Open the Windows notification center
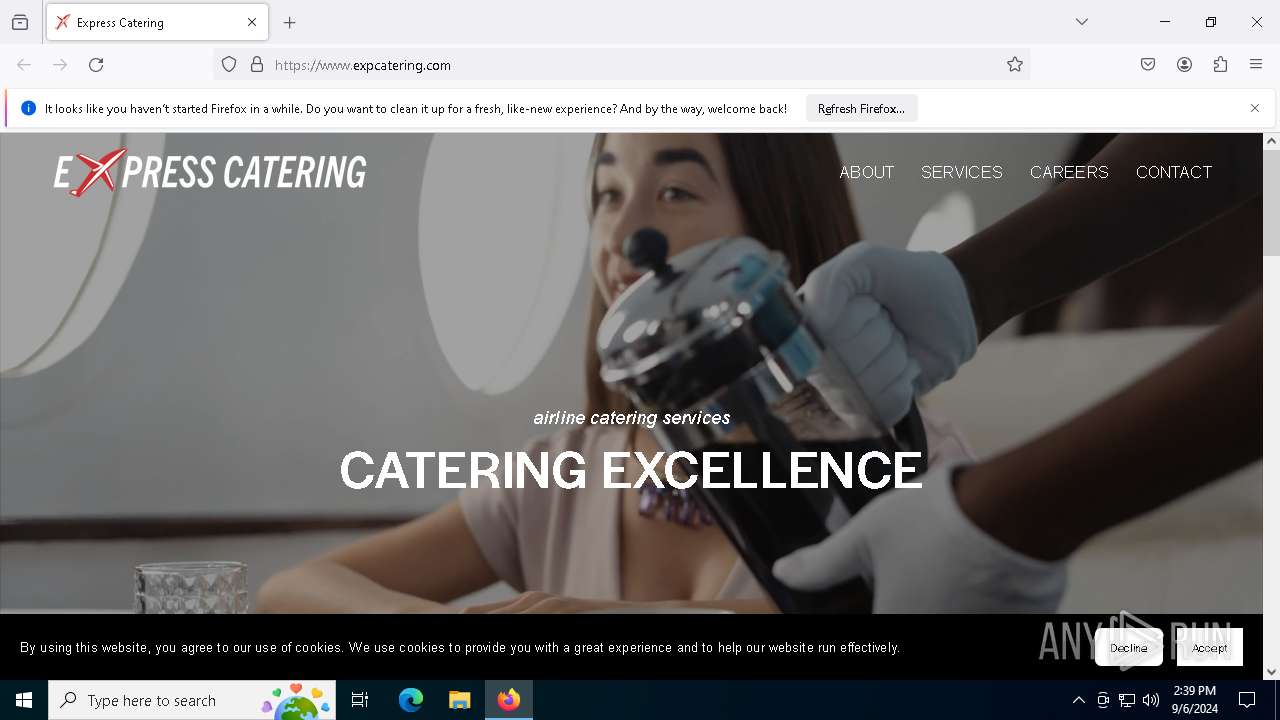The image size is (1280, 720). pyautogui.click(x=1247, y=700)
